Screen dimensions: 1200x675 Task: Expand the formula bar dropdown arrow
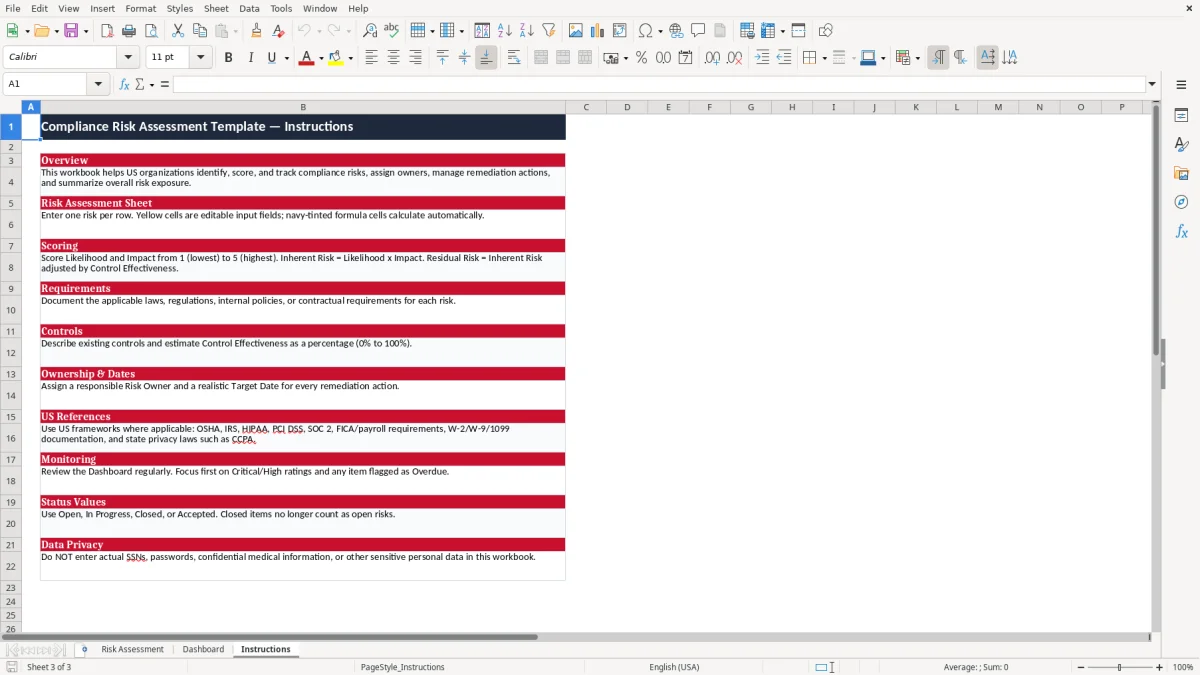1152,84
